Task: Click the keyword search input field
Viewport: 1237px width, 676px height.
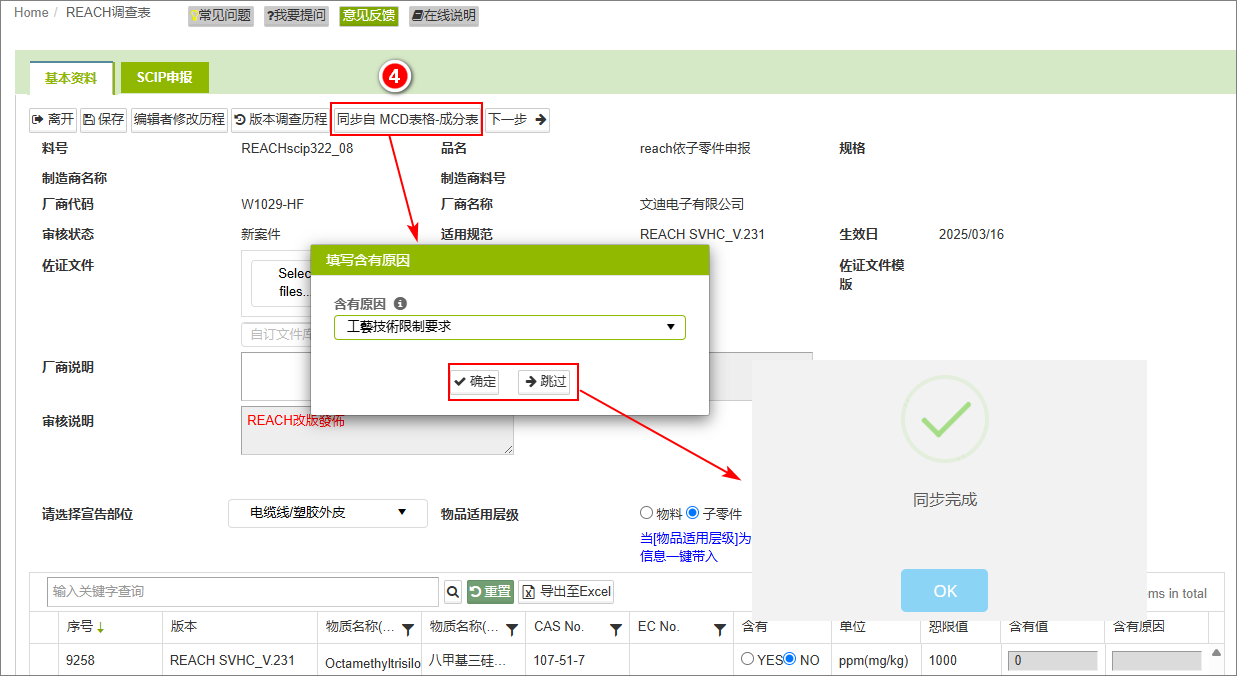Action: 243,591
